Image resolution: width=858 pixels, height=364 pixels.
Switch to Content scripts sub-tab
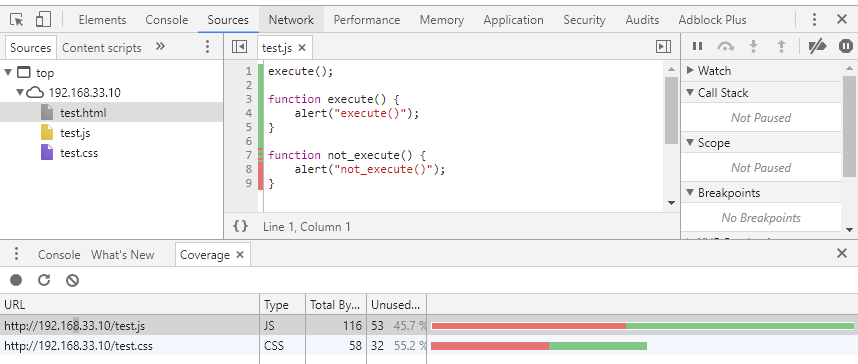click(x=102, y=48)
